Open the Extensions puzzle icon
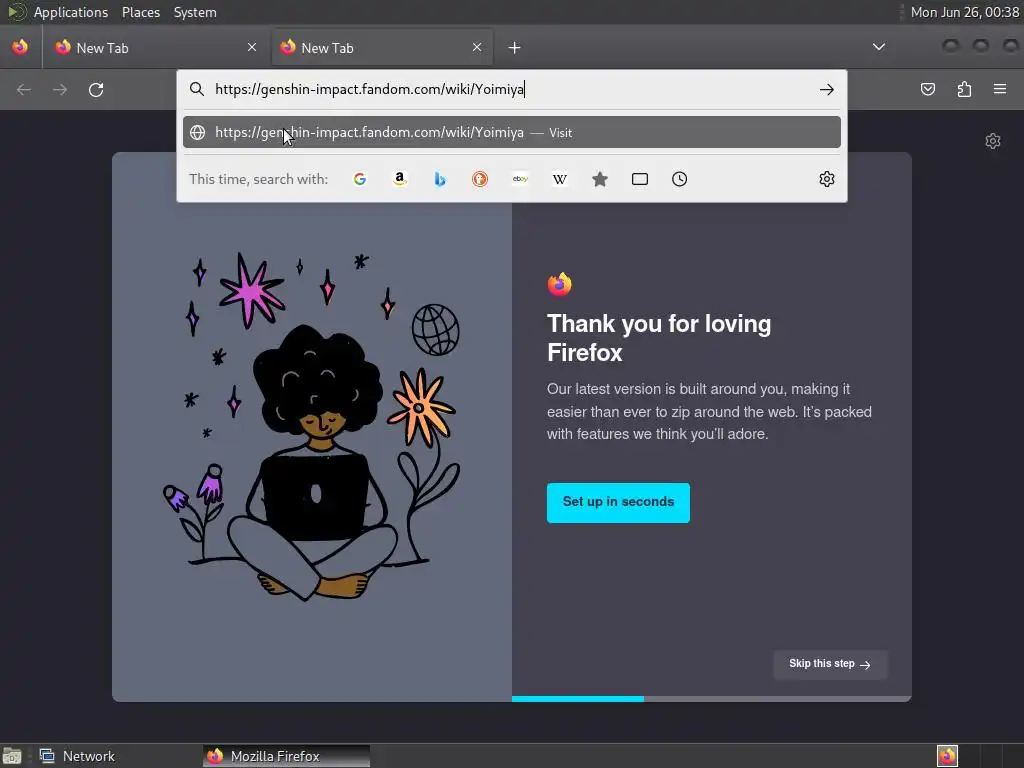Viewport: 1024px width, 768px height. point(964,89)
